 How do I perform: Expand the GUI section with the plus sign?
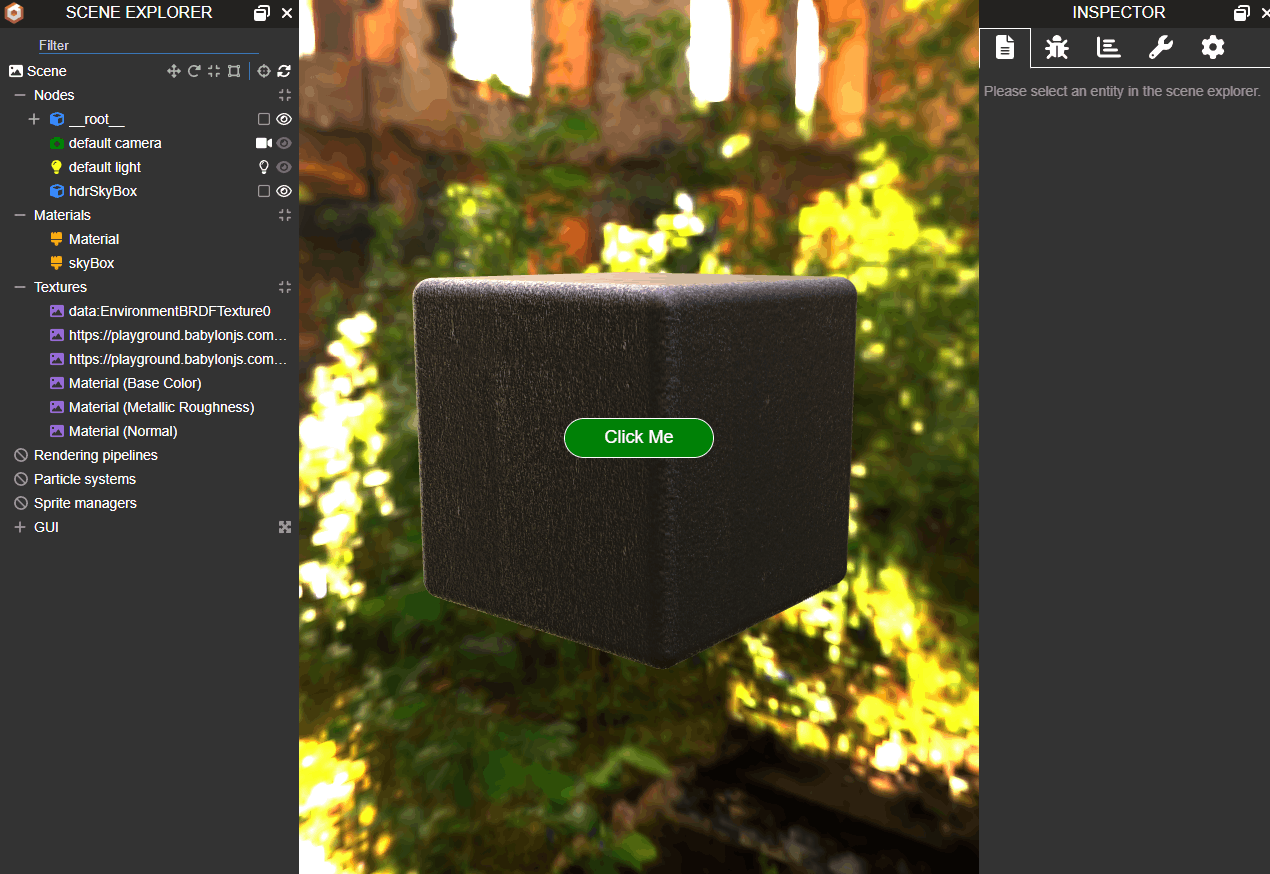point(20,527)
